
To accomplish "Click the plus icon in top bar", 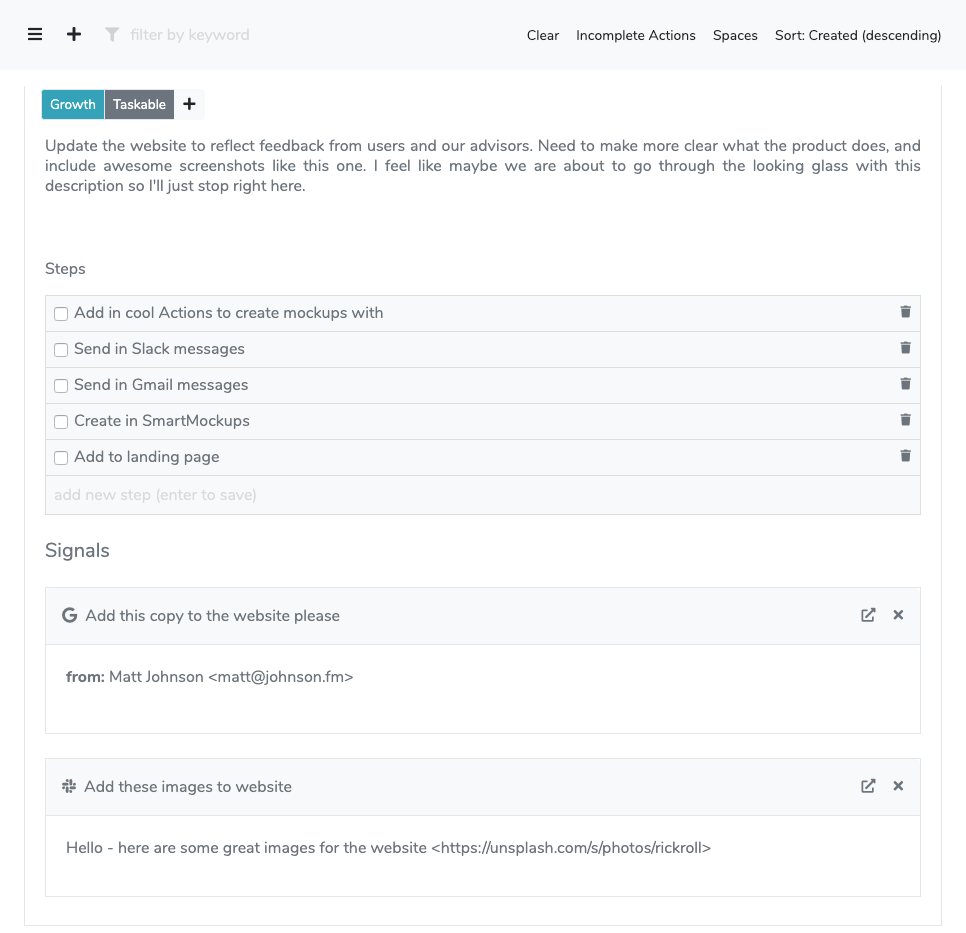I will (x=74, y=35).
